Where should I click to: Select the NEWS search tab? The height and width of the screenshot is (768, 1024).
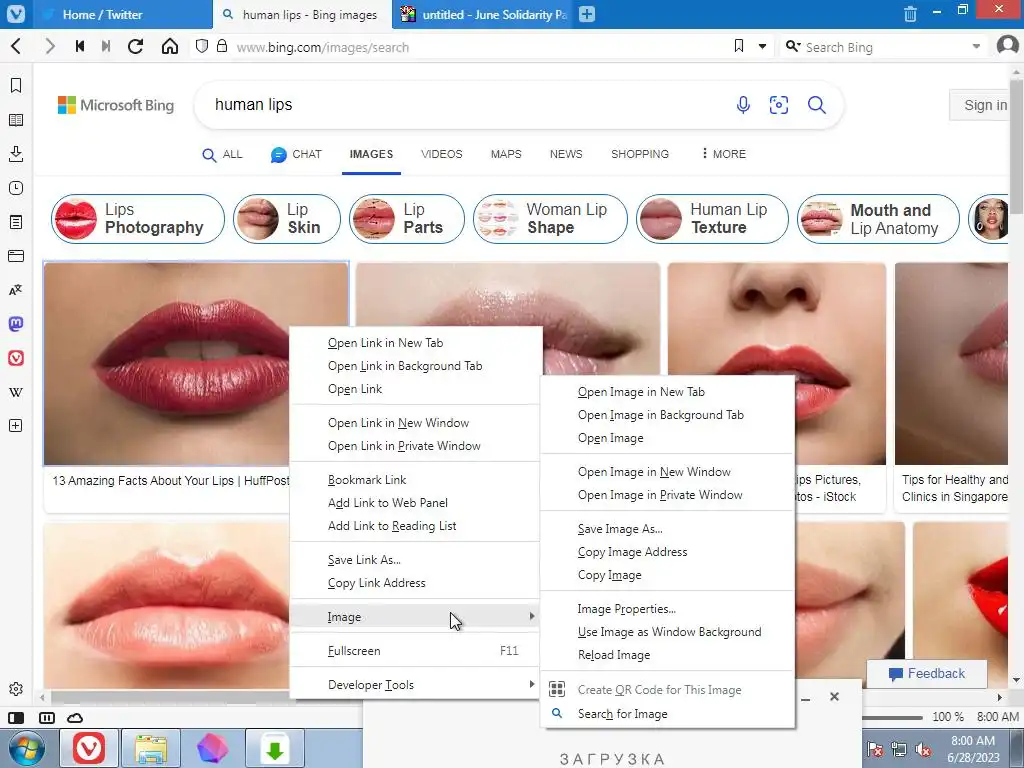[566, 154]
